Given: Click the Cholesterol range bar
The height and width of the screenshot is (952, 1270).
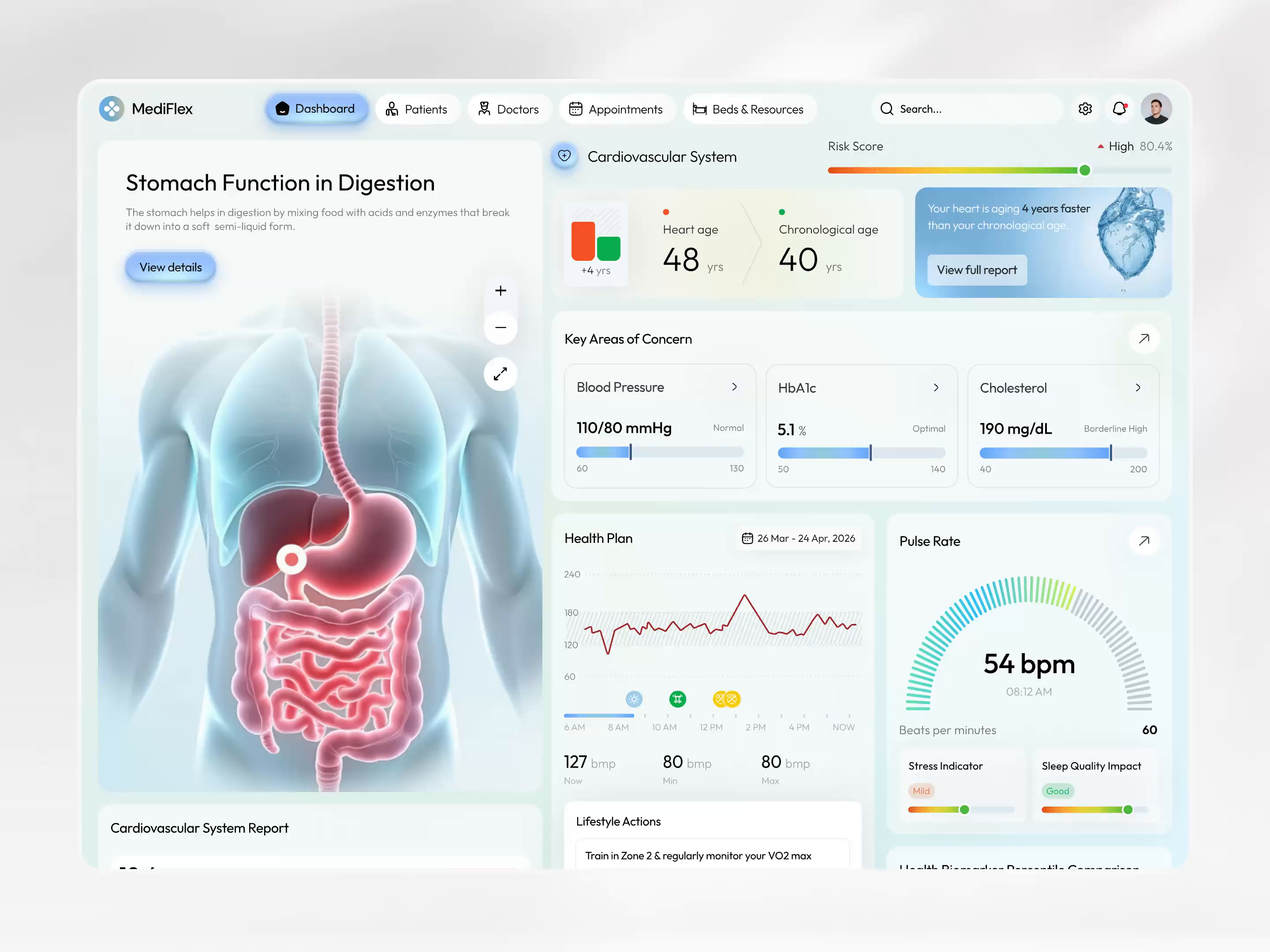Looking at the screenshot, I should tap(1063, 453).
